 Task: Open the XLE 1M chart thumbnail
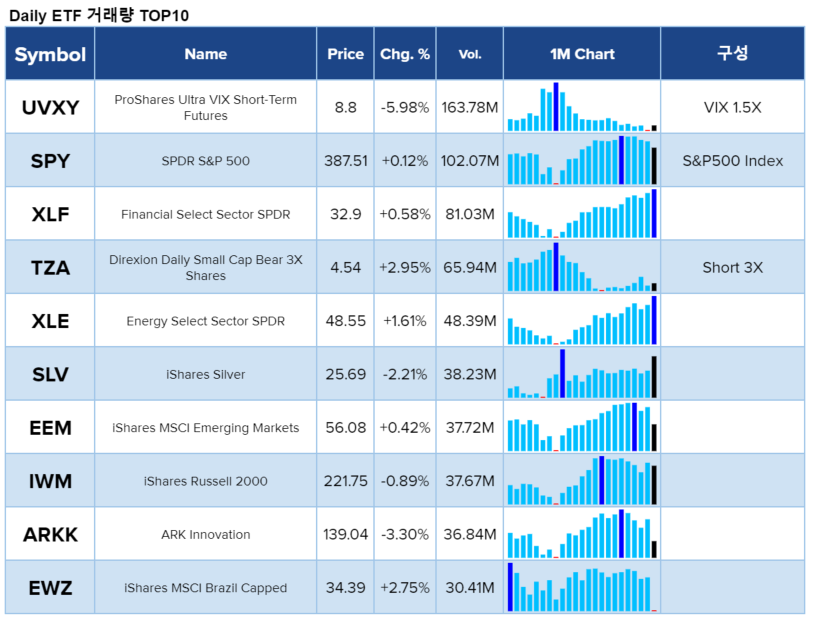pos(582,320)
